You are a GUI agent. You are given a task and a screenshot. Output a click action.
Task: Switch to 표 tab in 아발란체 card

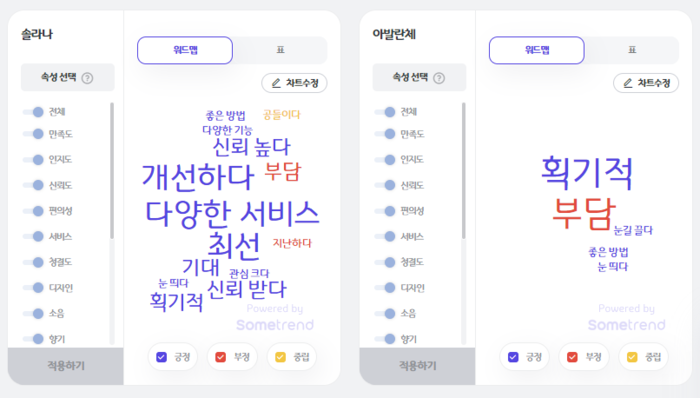pos(632,50)
